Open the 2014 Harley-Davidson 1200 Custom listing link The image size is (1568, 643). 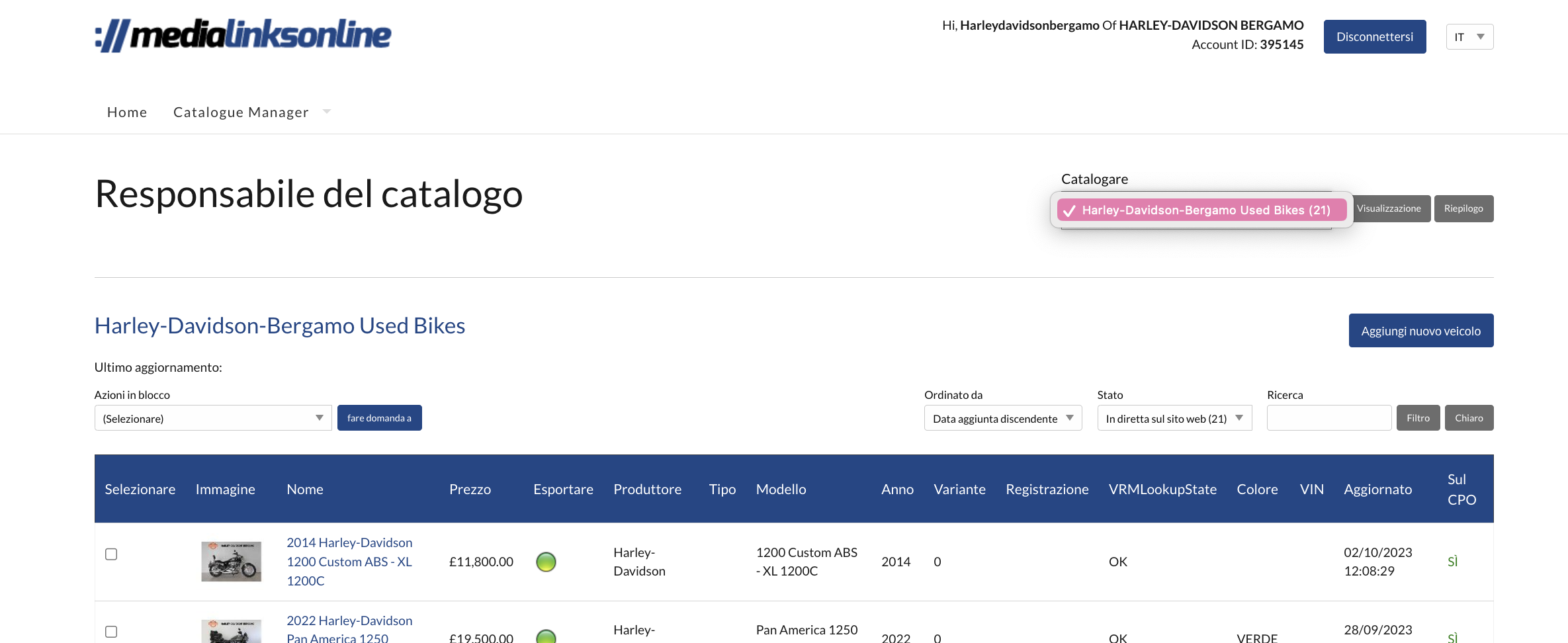pos(349,562)
